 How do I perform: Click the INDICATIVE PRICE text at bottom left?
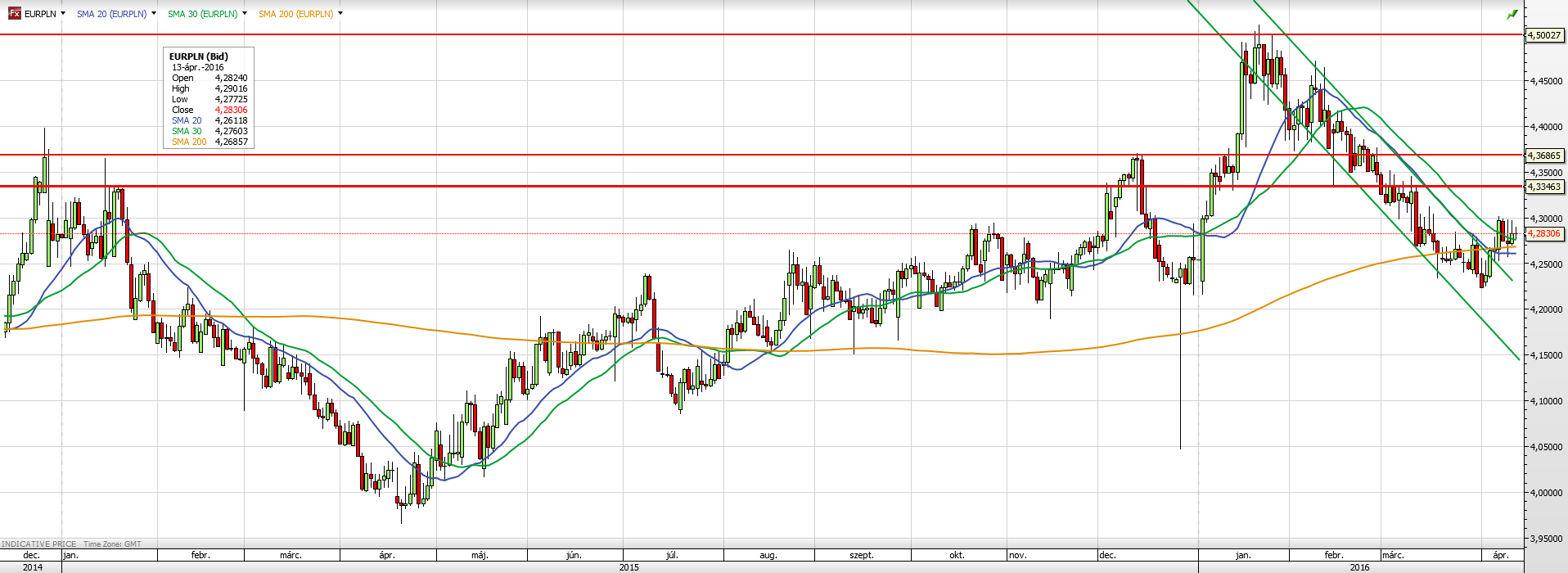click(x=38, y=544)
